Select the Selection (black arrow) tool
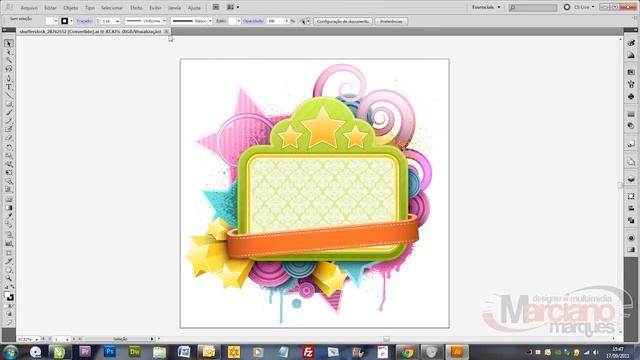This screenshot has width=640, height=360. [x=9, y=43]
